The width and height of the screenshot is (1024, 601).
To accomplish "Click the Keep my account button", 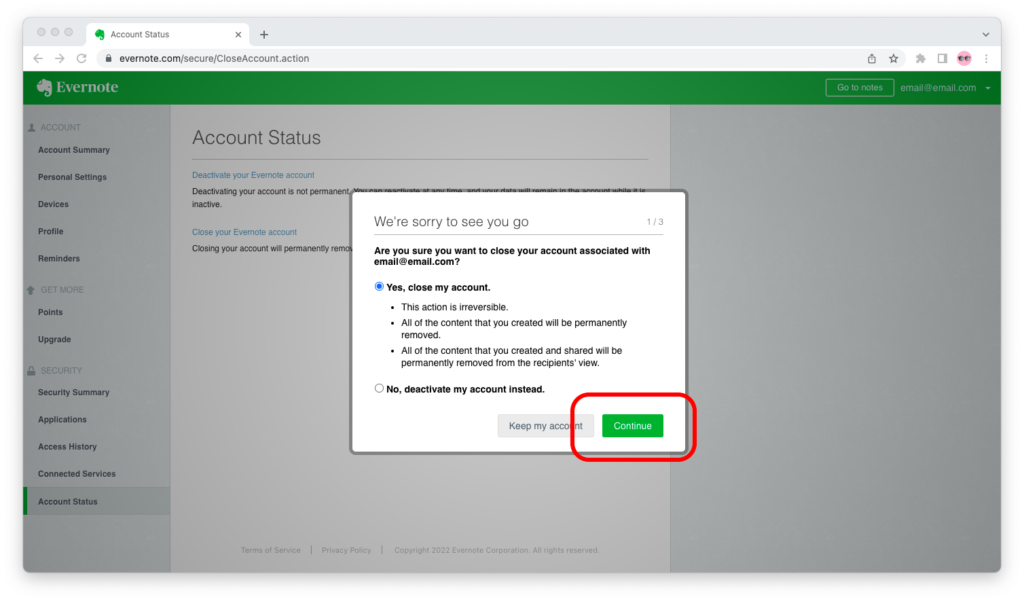I will click(545, 426).
